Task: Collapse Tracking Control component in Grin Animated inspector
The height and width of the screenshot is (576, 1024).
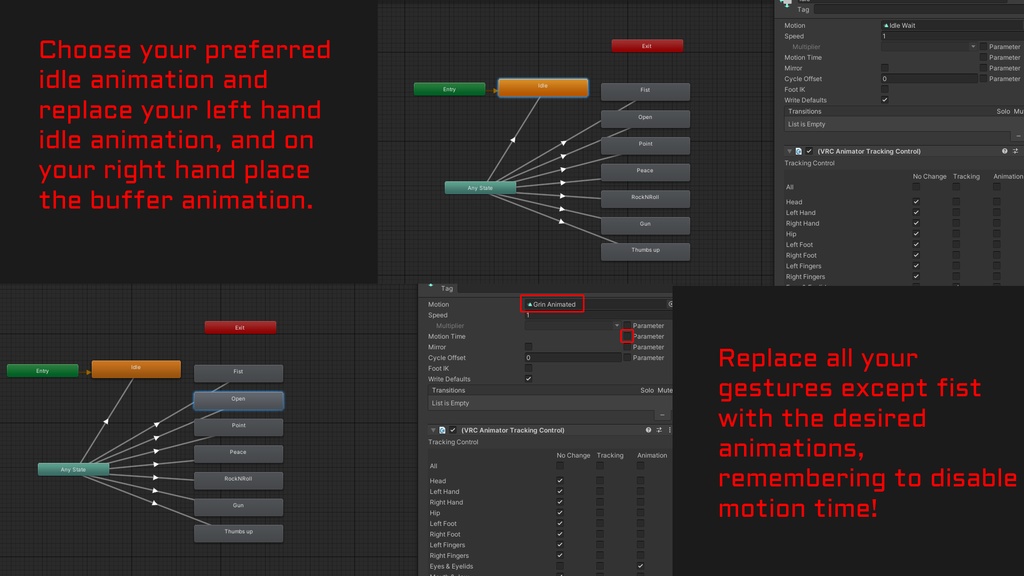Action: [x=432, y=430]
